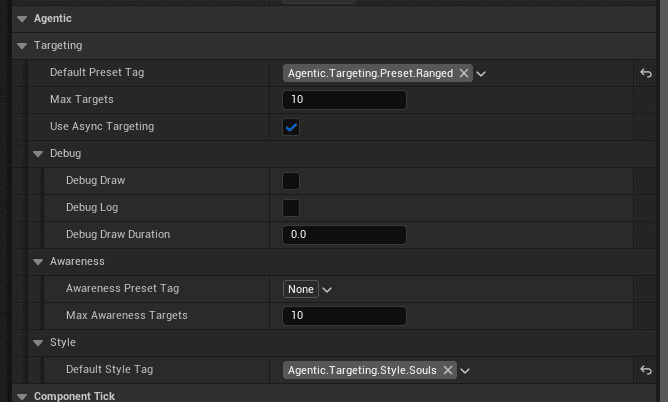The height and width of the screenshot is (402, 668).
Task: Collapse the Agentic category
Action: click(x=22, y=19)
